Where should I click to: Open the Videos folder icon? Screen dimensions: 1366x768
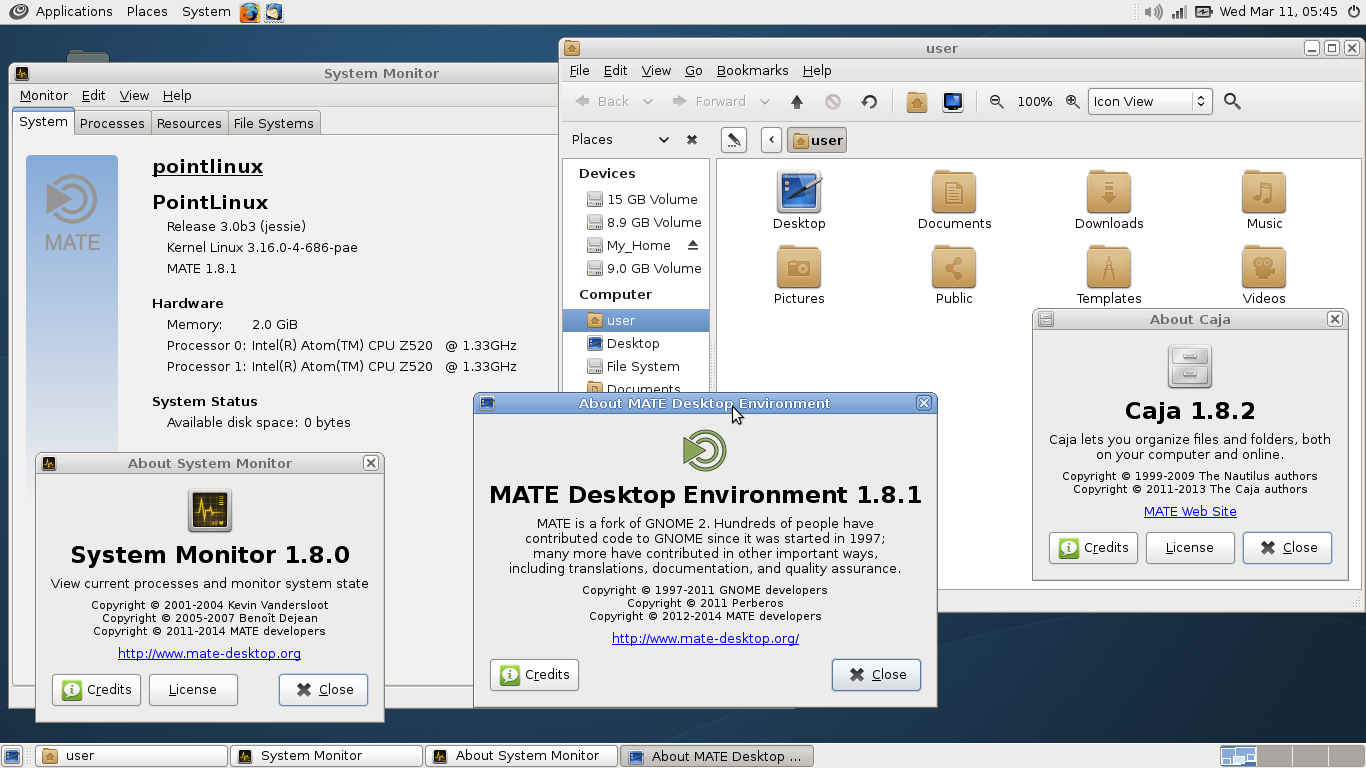coord(1264,275)
